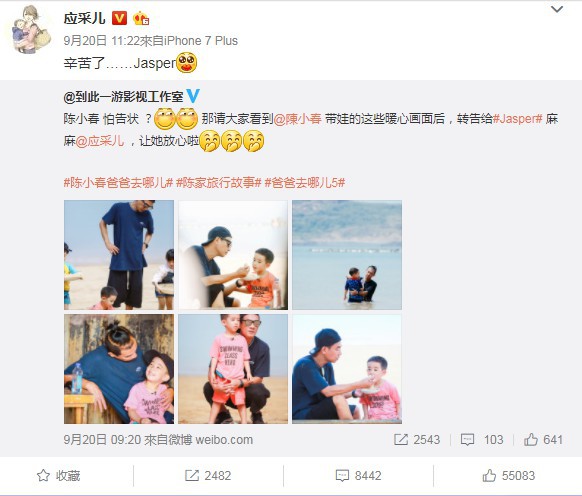
Task: Open the first beach photo thumbnail
Action: (119, 255)
